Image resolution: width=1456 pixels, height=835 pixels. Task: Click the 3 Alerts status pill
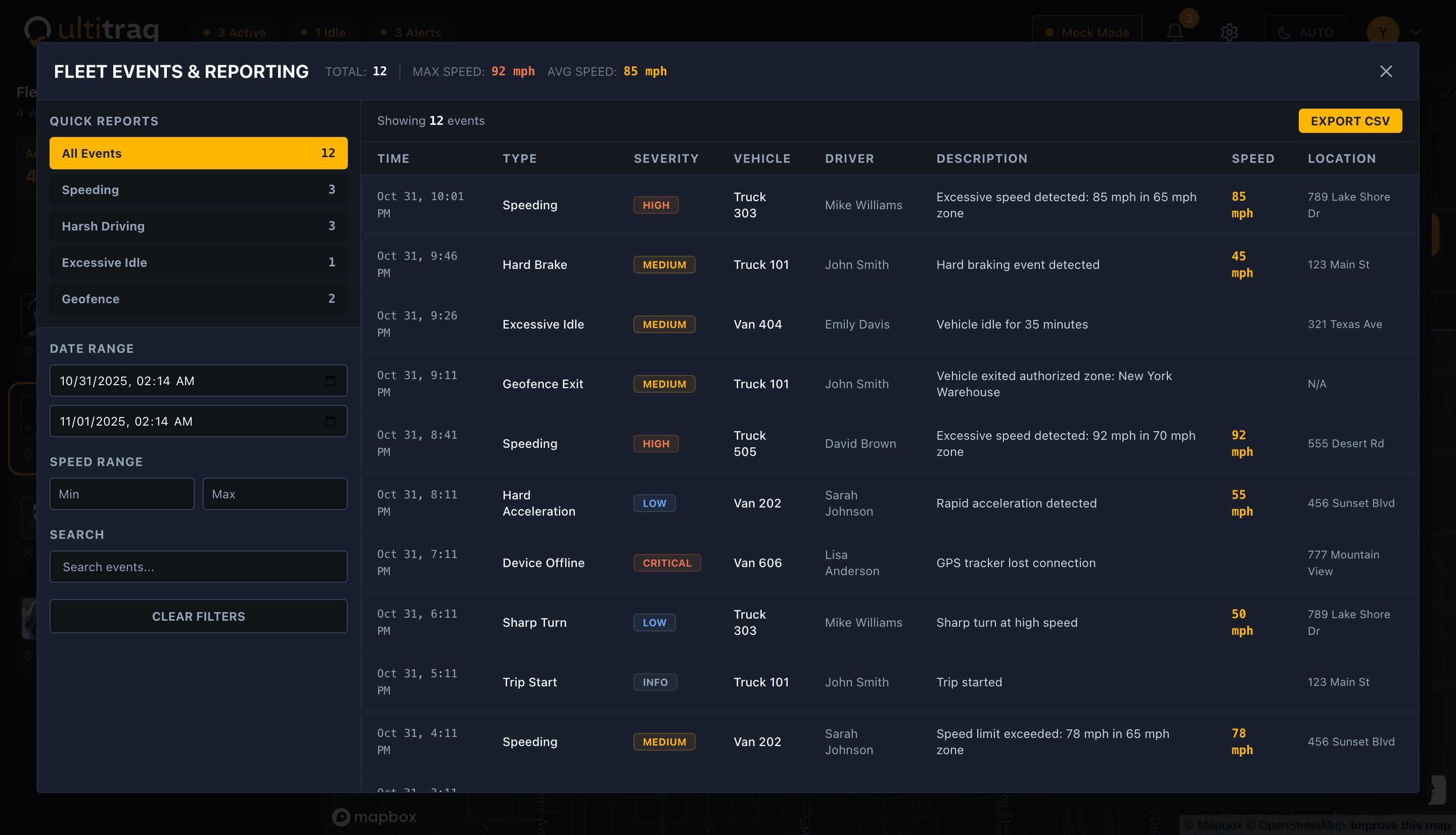(x=411, y=33)
